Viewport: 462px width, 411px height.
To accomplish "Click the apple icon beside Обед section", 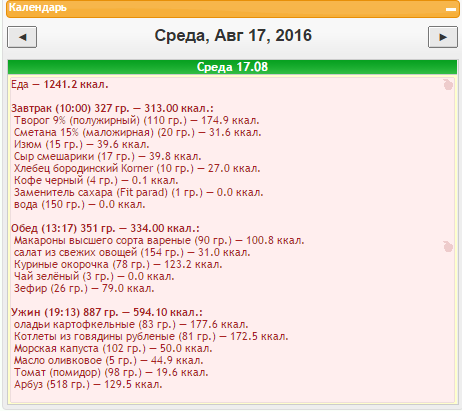I will [448, 246].
